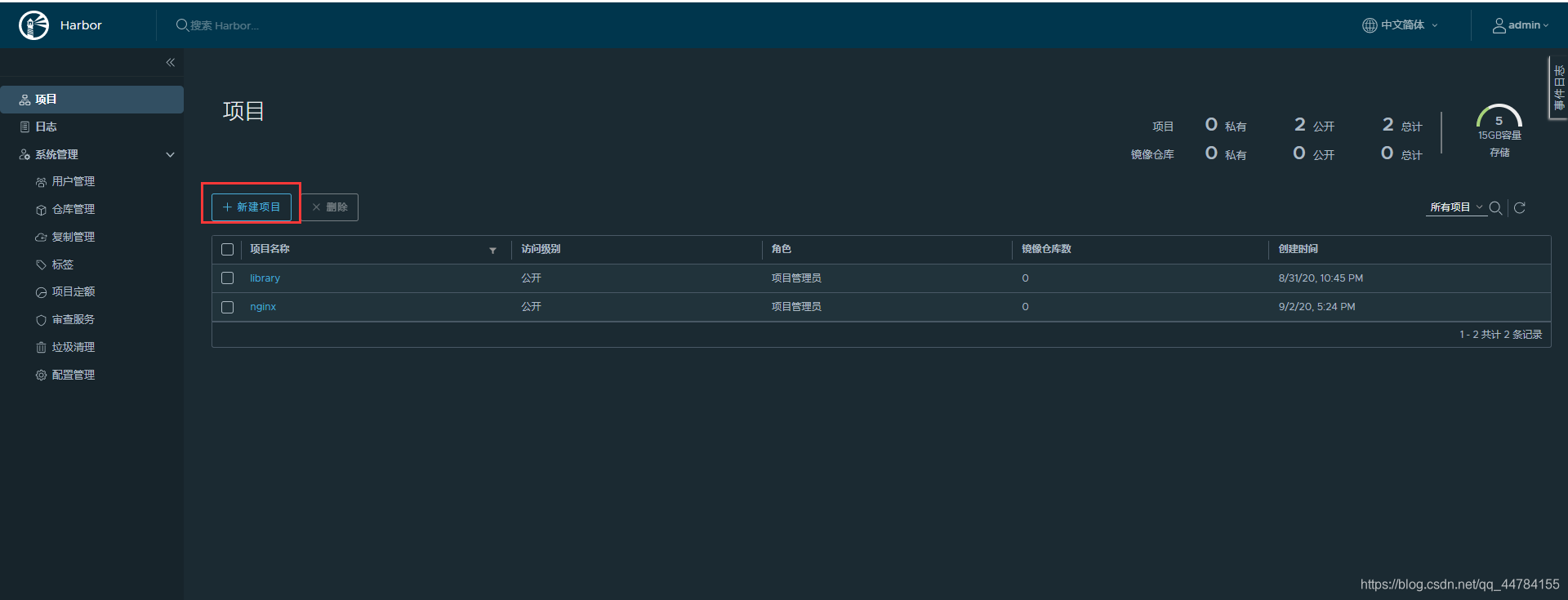Click the project list search magnifier icon

(x=1495, y=207)
